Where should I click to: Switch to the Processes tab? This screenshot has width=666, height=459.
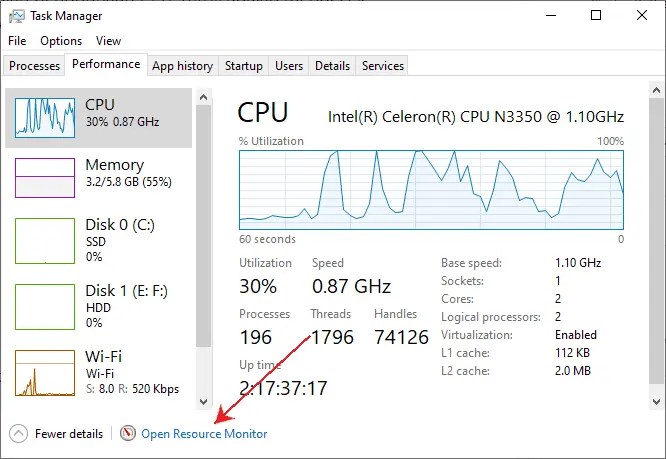pos(34,66)
